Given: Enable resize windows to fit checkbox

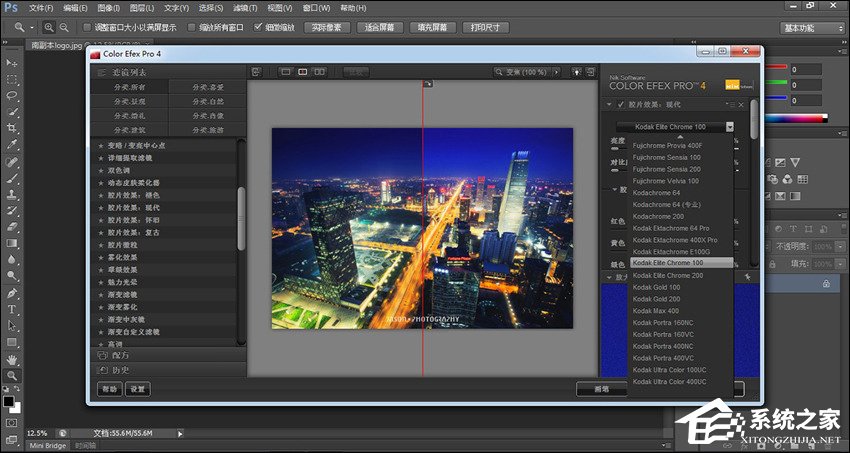Looking at the screenshot, I should tap(86, 27).
